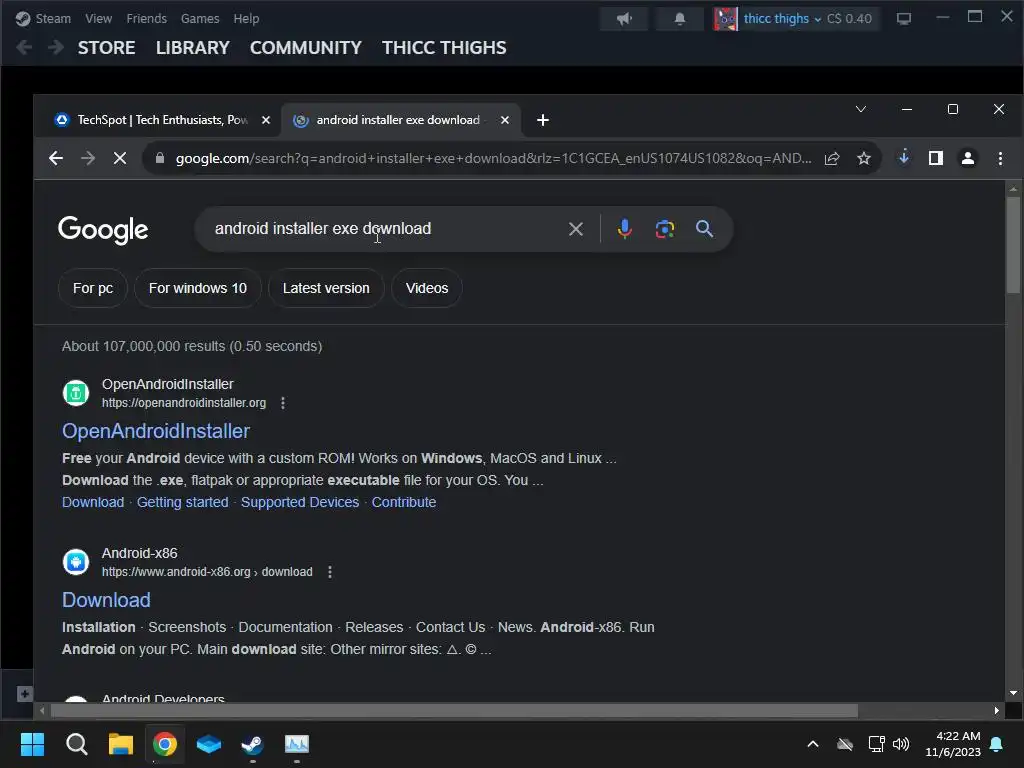Share this page icon in address bar
This screenshot has width=1024, height=768.
point(832,158)
